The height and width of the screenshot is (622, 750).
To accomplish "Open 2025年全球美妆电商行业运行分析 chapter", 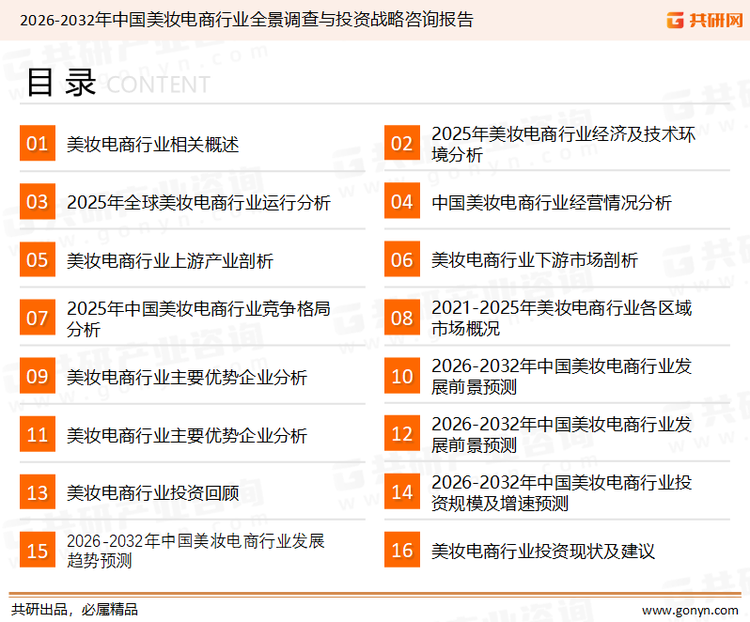I will tap(198, 202).
